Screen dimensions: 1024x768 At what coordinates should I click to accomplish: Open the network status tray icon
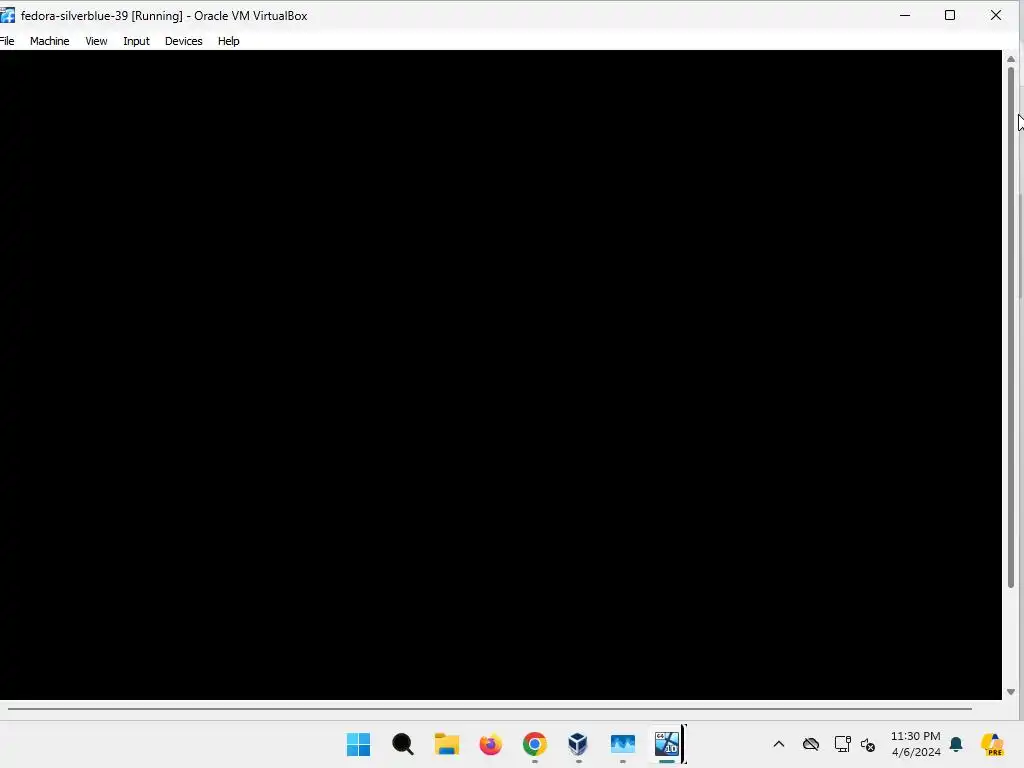[x=842, y=744]
